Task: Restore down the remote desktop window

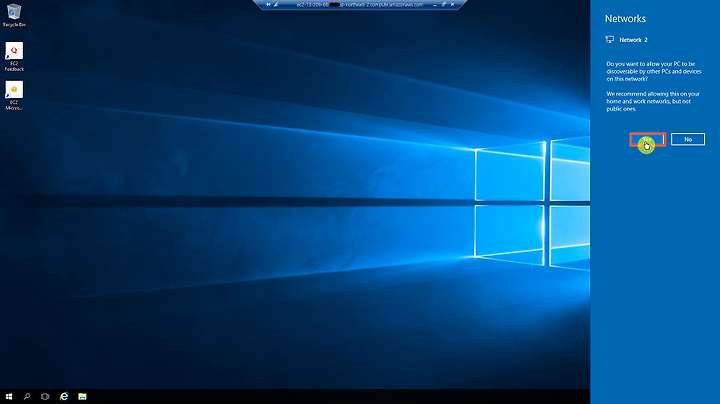Action: (444, 4)
